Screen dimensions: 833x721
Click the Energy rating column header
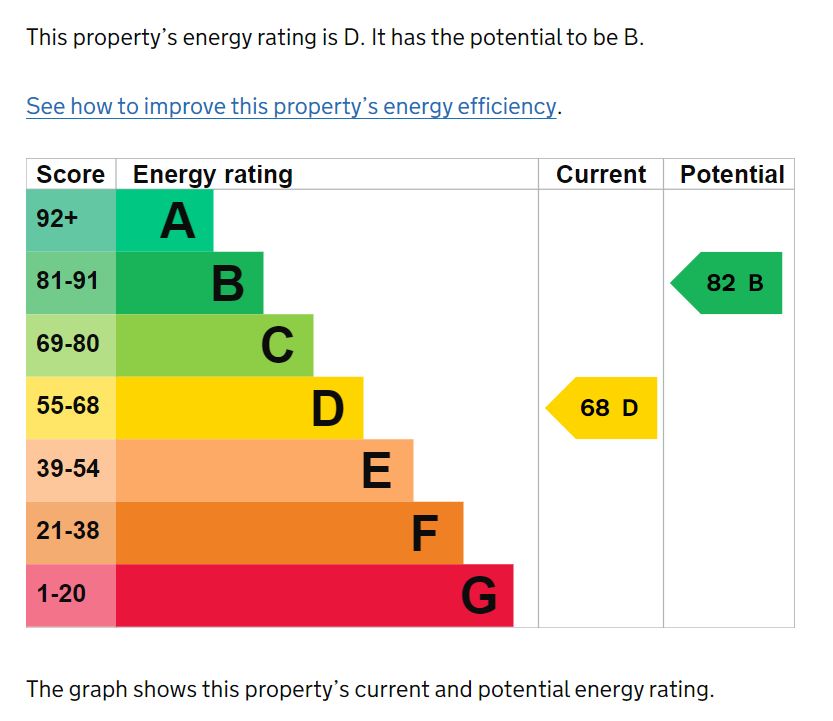pos(213,175)
